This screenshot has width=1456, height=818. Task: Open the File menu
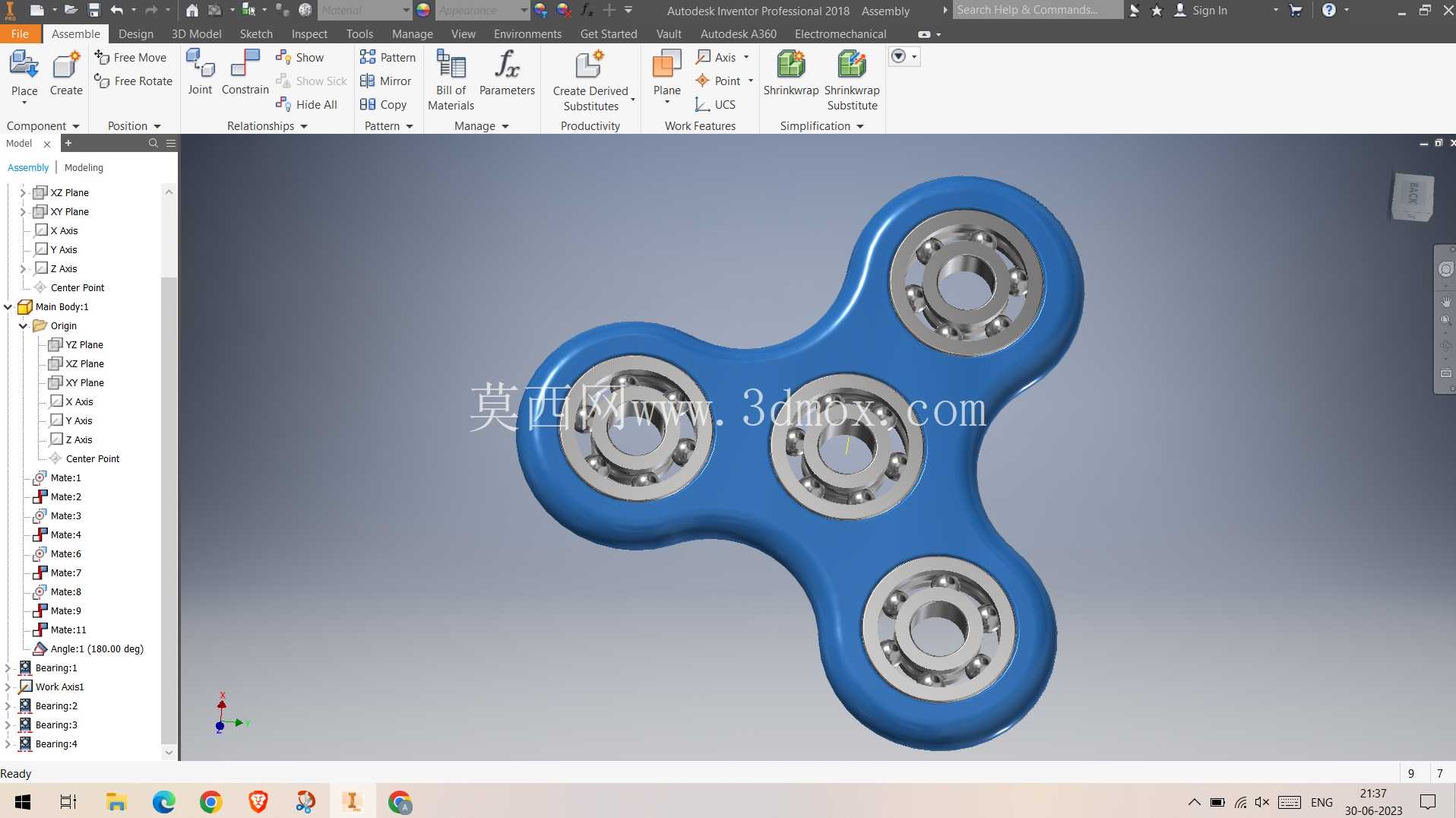20,33
